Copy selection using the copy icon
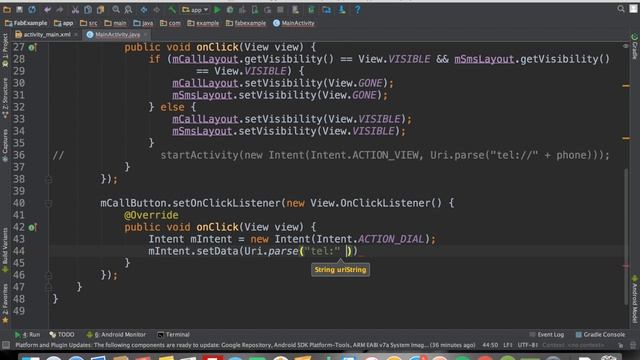 [88, 9]
